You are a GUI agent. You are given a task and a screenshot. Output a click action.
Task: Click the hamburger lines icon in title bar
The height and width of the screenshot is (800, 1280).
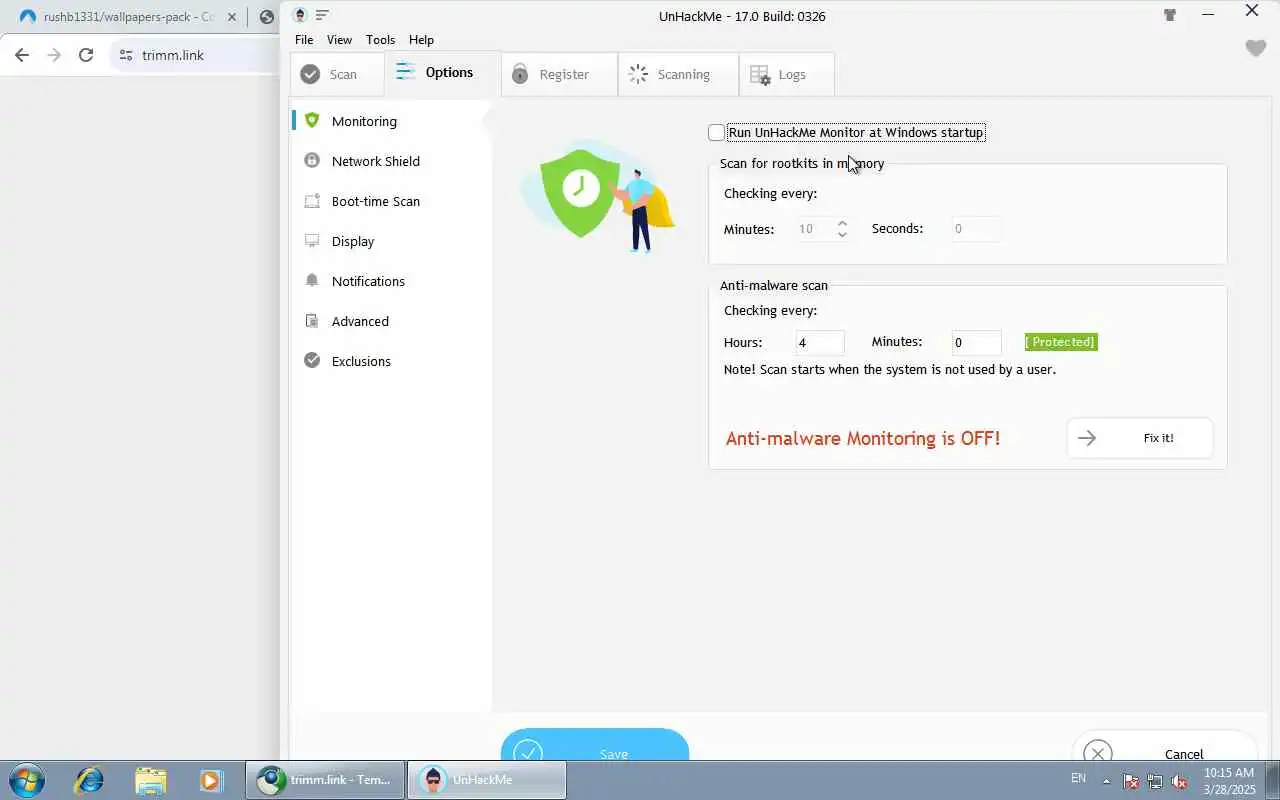coord(322,15)
